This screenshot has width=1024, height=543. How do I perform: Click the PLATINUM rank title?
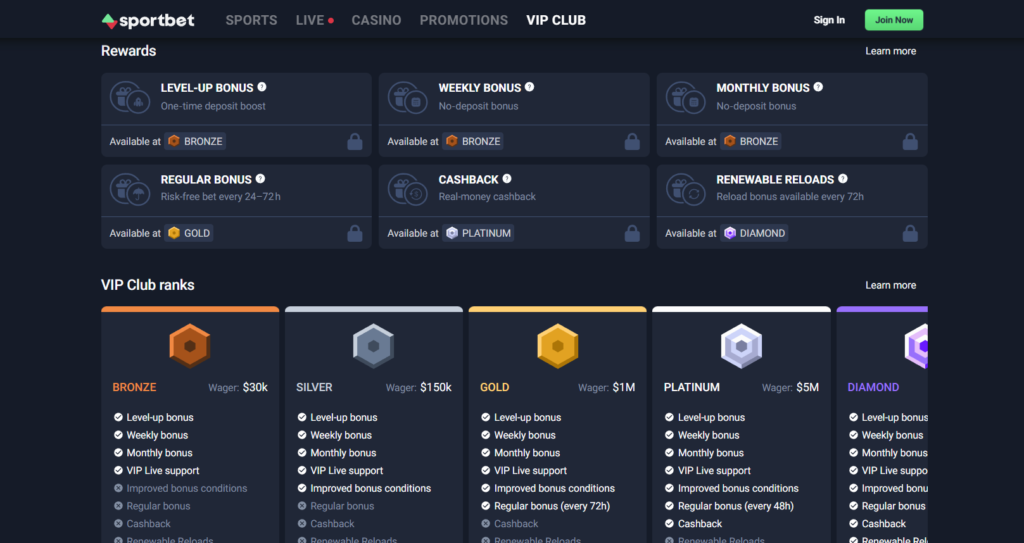pos(692,387)
